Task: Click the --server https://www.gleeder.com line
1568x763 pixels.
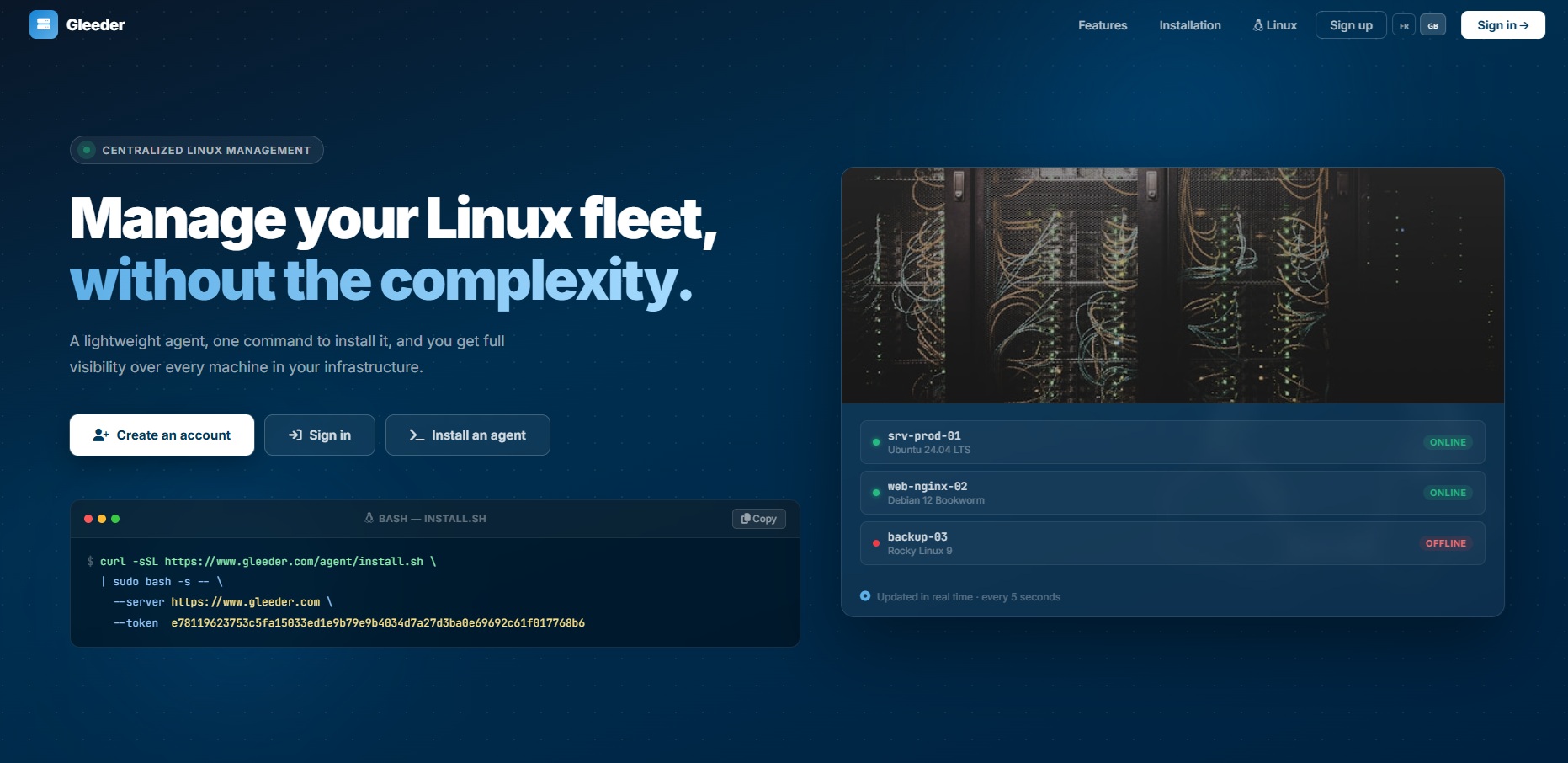Action: pyautogui.click(x=223, y=602)
